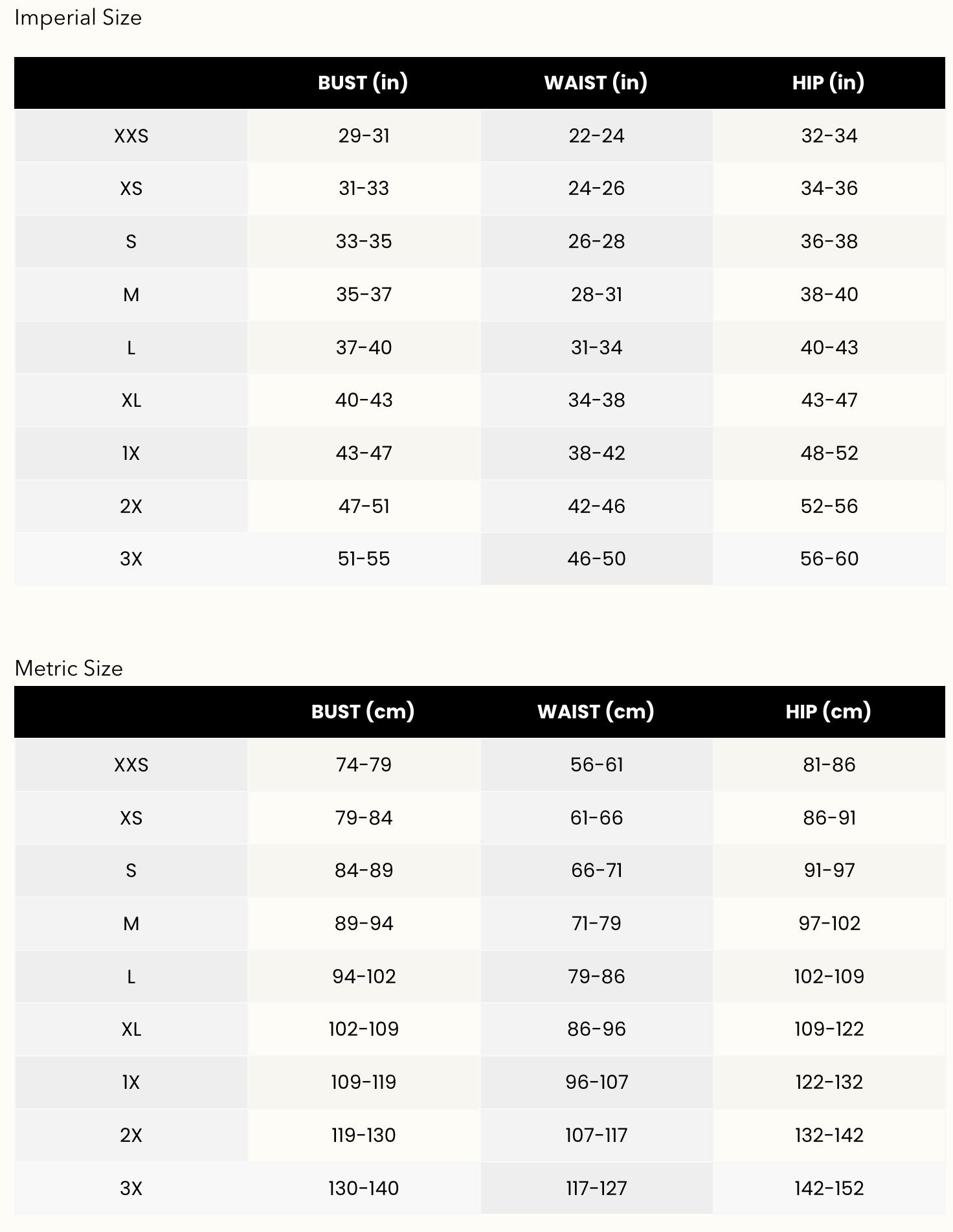This screenshot has width=953, height=1232.
Task: Click the WAIST (in) column header
Action: (x=596, y=83)
